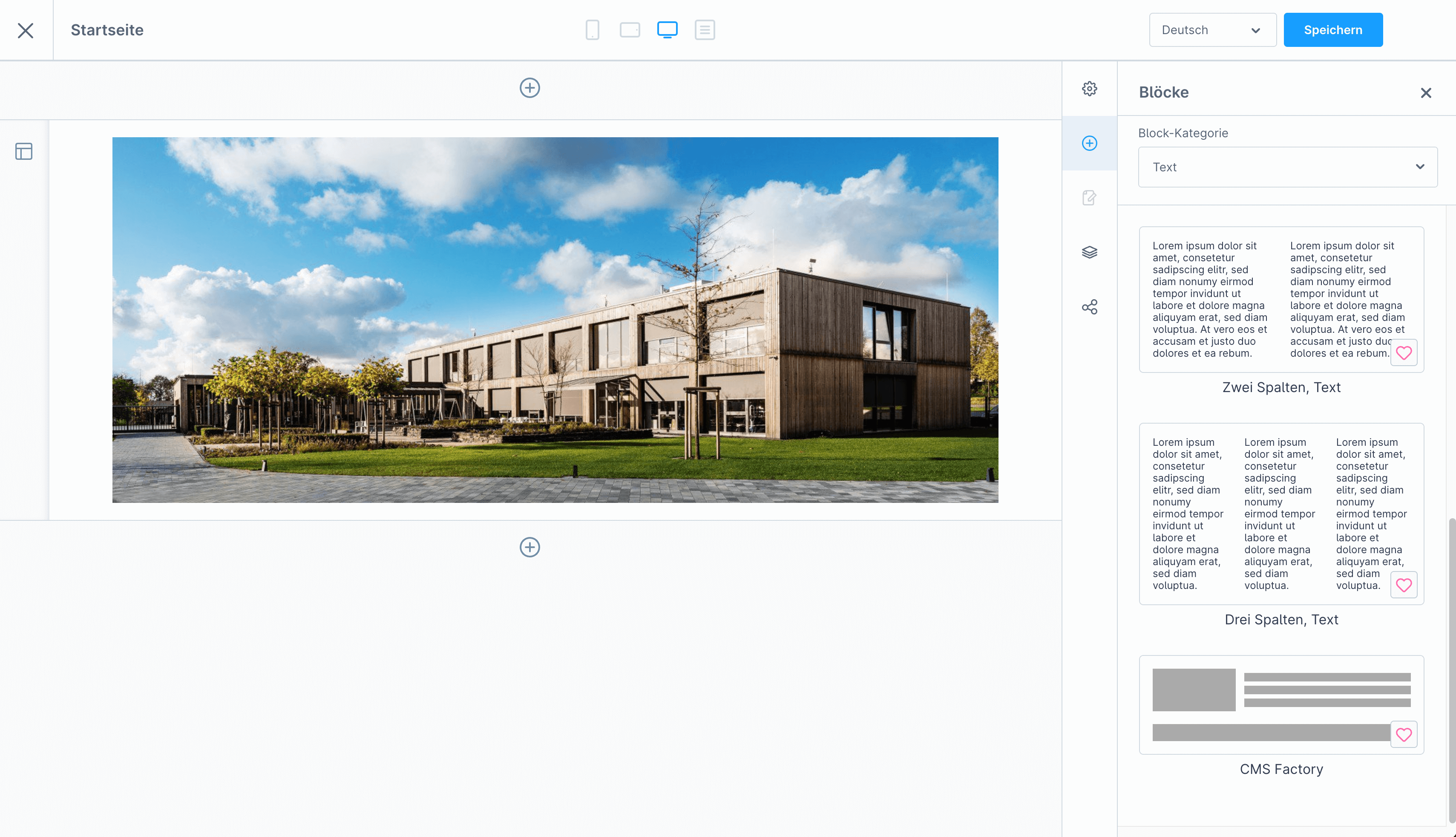Viewport: 1456px width, 837px height.
Task: Select the layers stack icon in sidebar
Action: (x=1089, y=252)
